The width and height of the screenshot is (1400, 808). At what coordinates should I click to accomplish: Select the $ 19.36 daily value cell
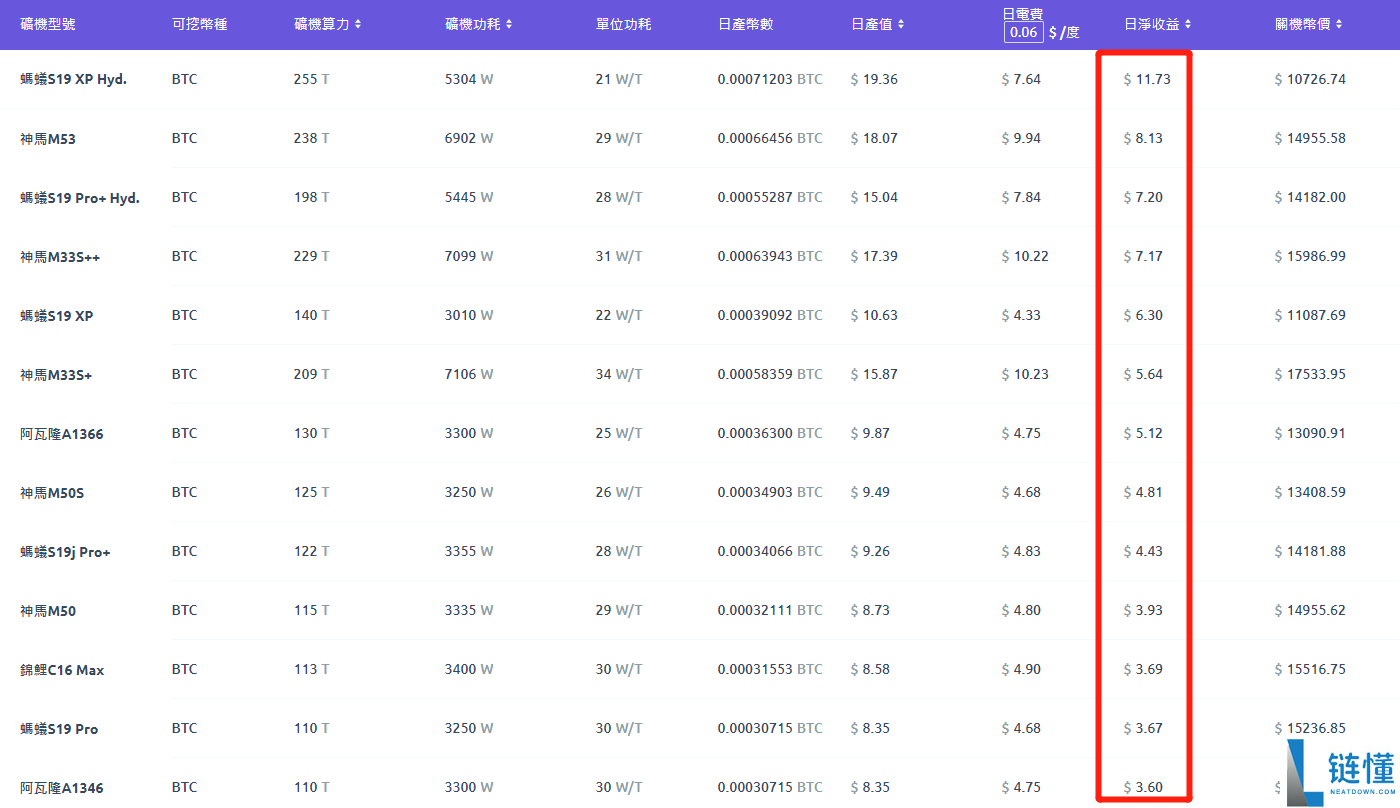(874, 79)
